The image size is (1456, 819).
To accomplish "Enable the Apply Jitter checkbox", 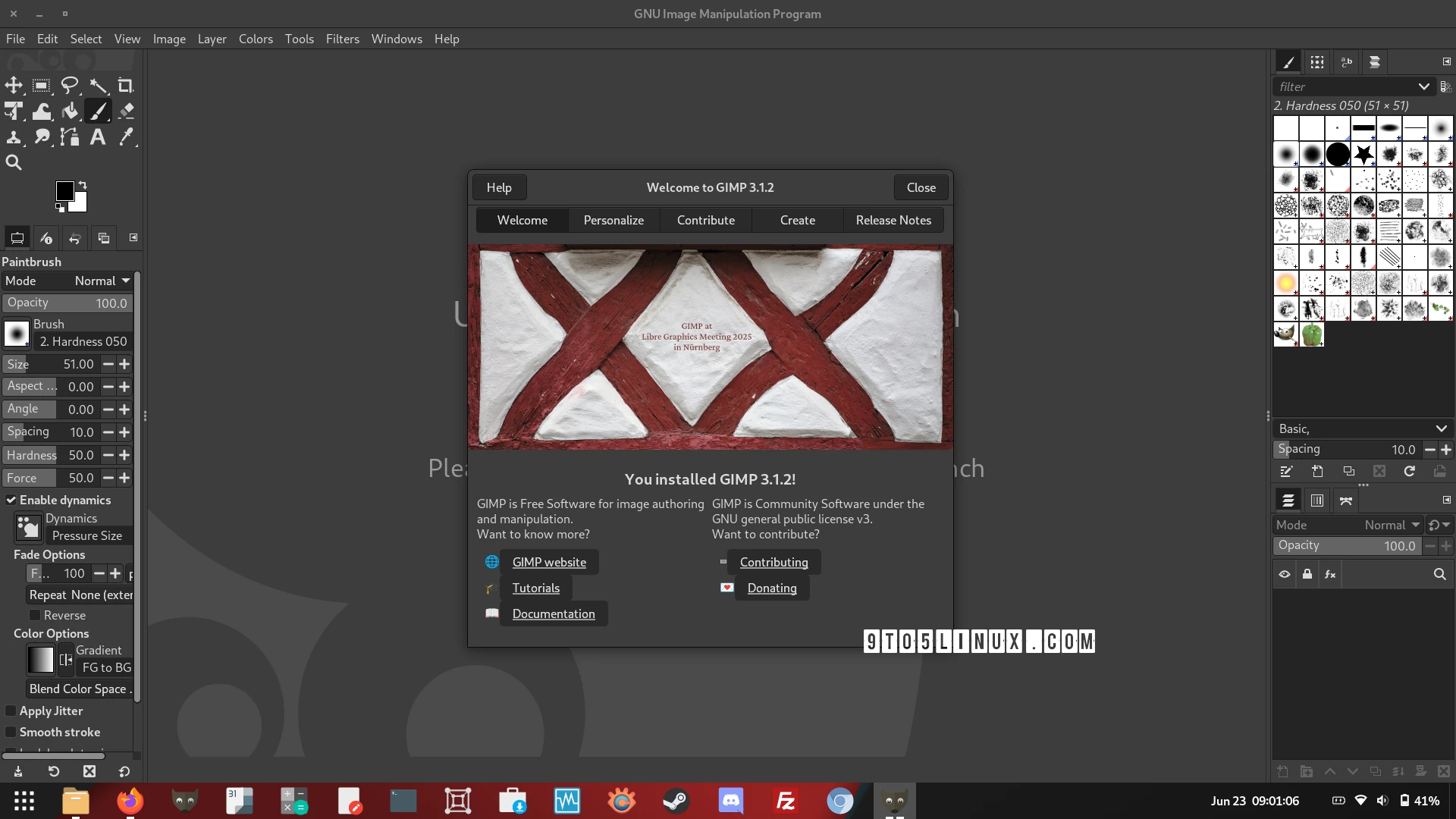I will [11, 711].
